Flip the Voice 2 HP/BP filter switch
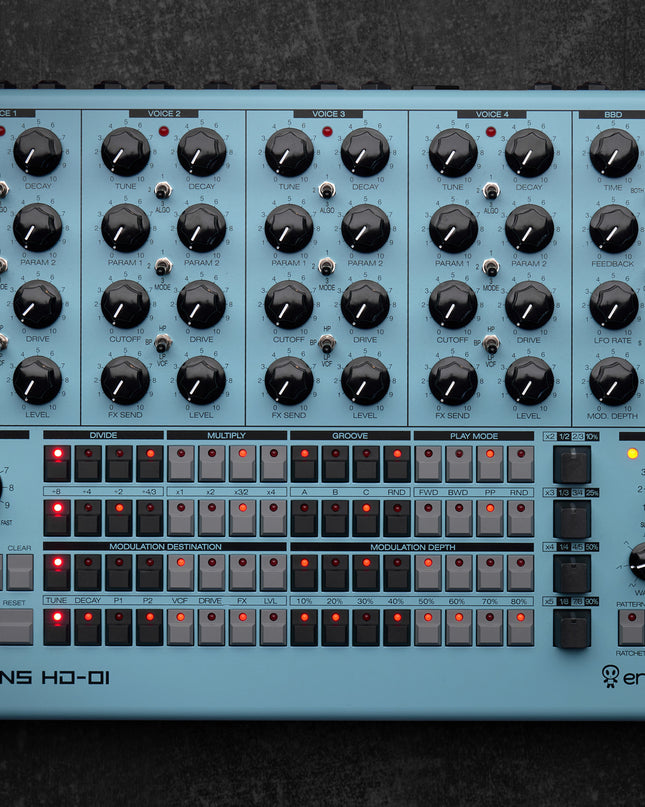645x807 pixels. point(163,343)
